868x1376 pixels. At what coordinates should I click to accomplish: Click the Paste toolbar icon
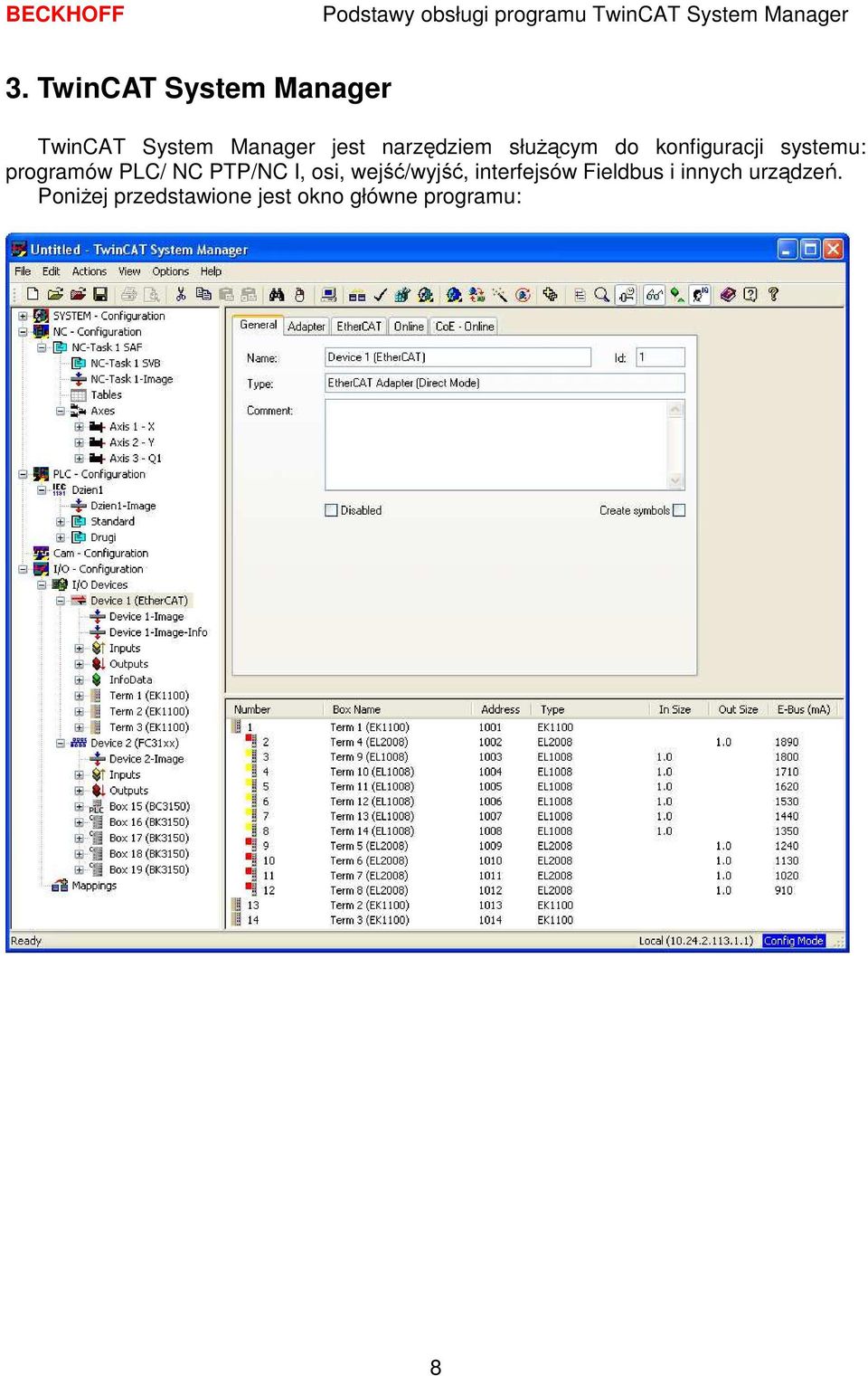(226, 294)
